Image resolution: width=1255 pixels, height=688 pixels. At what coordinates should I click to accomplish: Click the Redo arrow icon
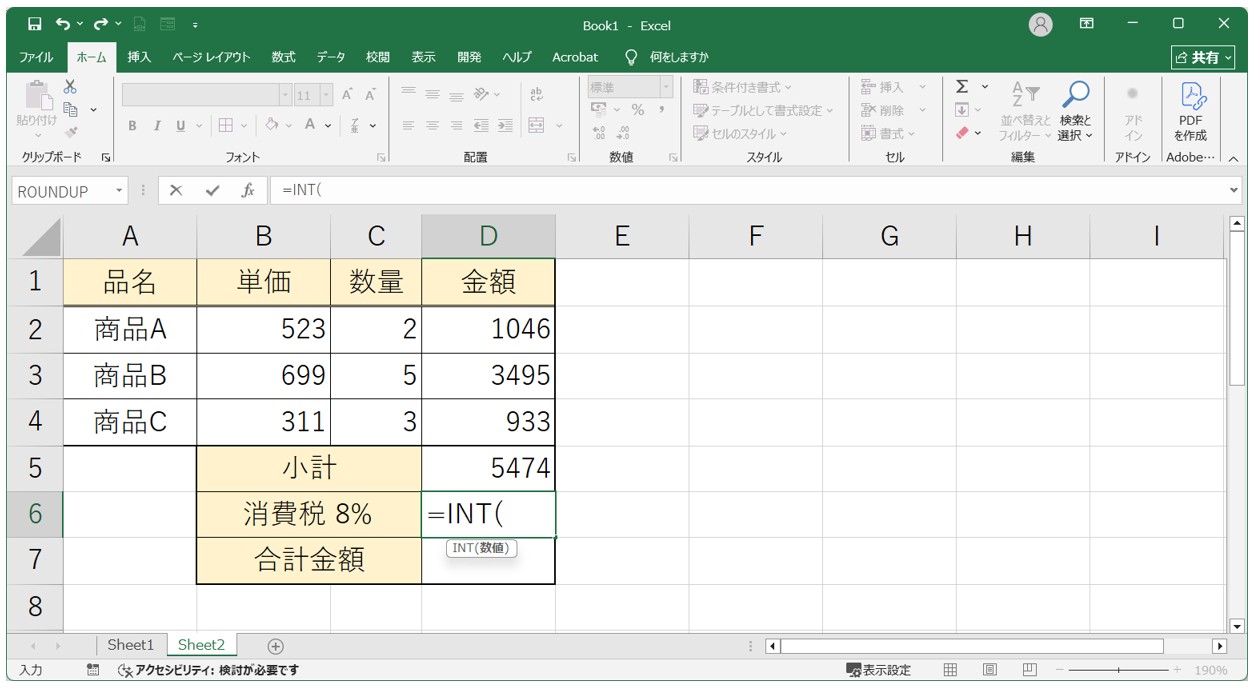[x=100, y=24]
